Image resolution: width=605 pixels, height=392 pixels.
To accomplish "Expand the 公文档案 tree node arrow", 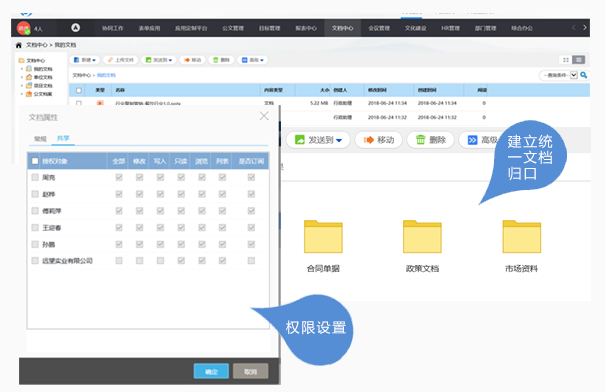I will (x=22, y=94).
